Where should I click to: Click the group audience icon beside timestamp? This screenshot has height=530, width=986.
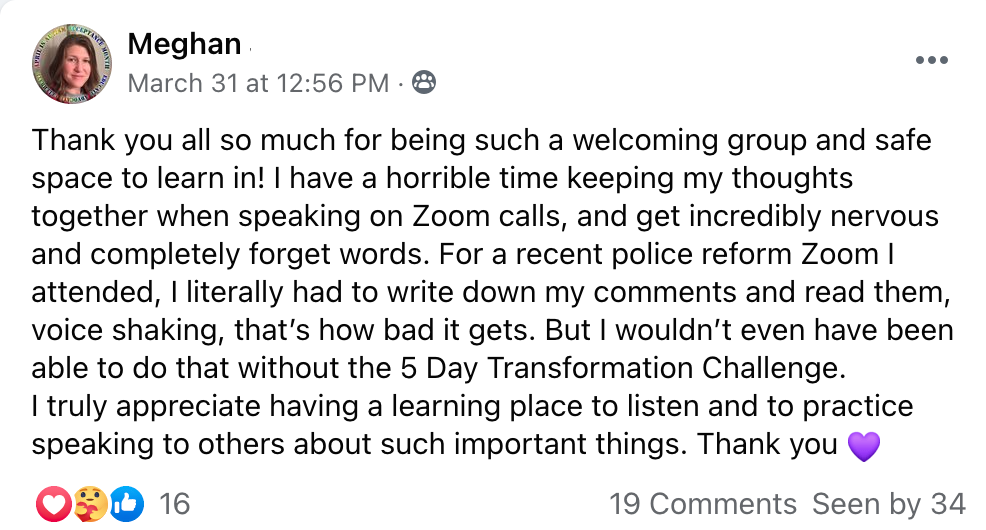425,83
